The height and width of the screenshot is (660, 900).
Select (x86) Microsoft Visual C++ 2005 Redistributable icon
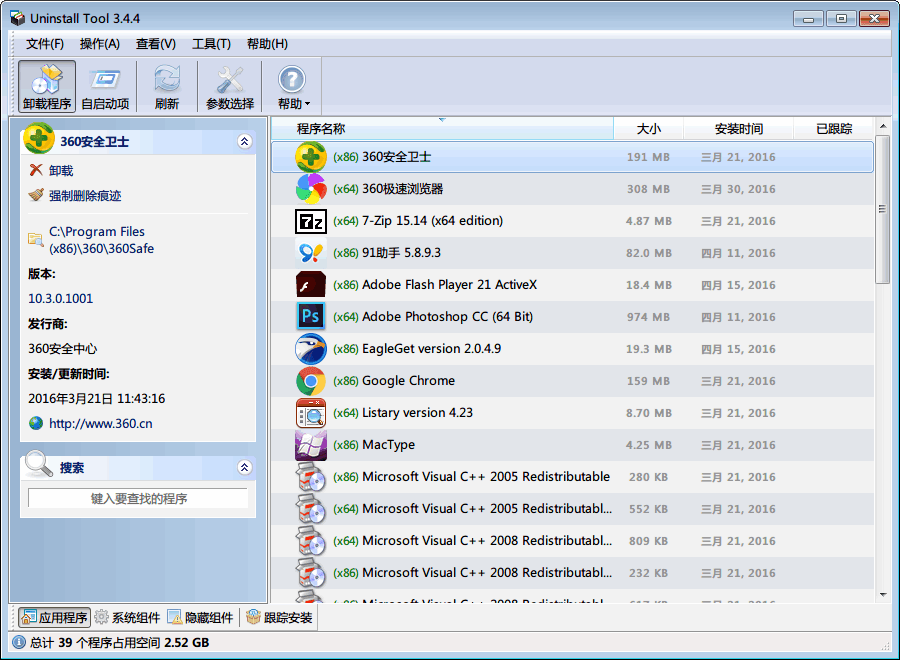[x=311, y=477]
